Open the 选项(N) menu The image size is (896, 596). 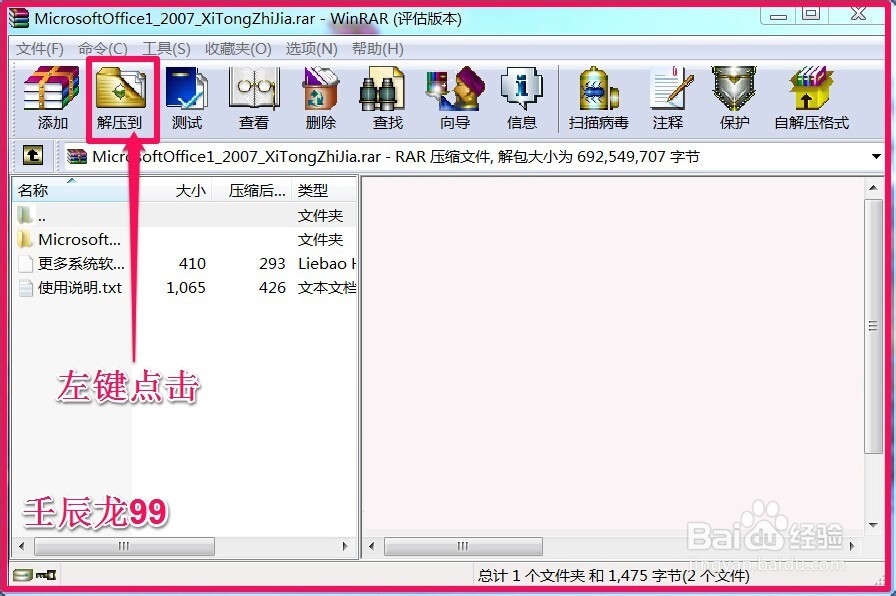coord(311,49)
